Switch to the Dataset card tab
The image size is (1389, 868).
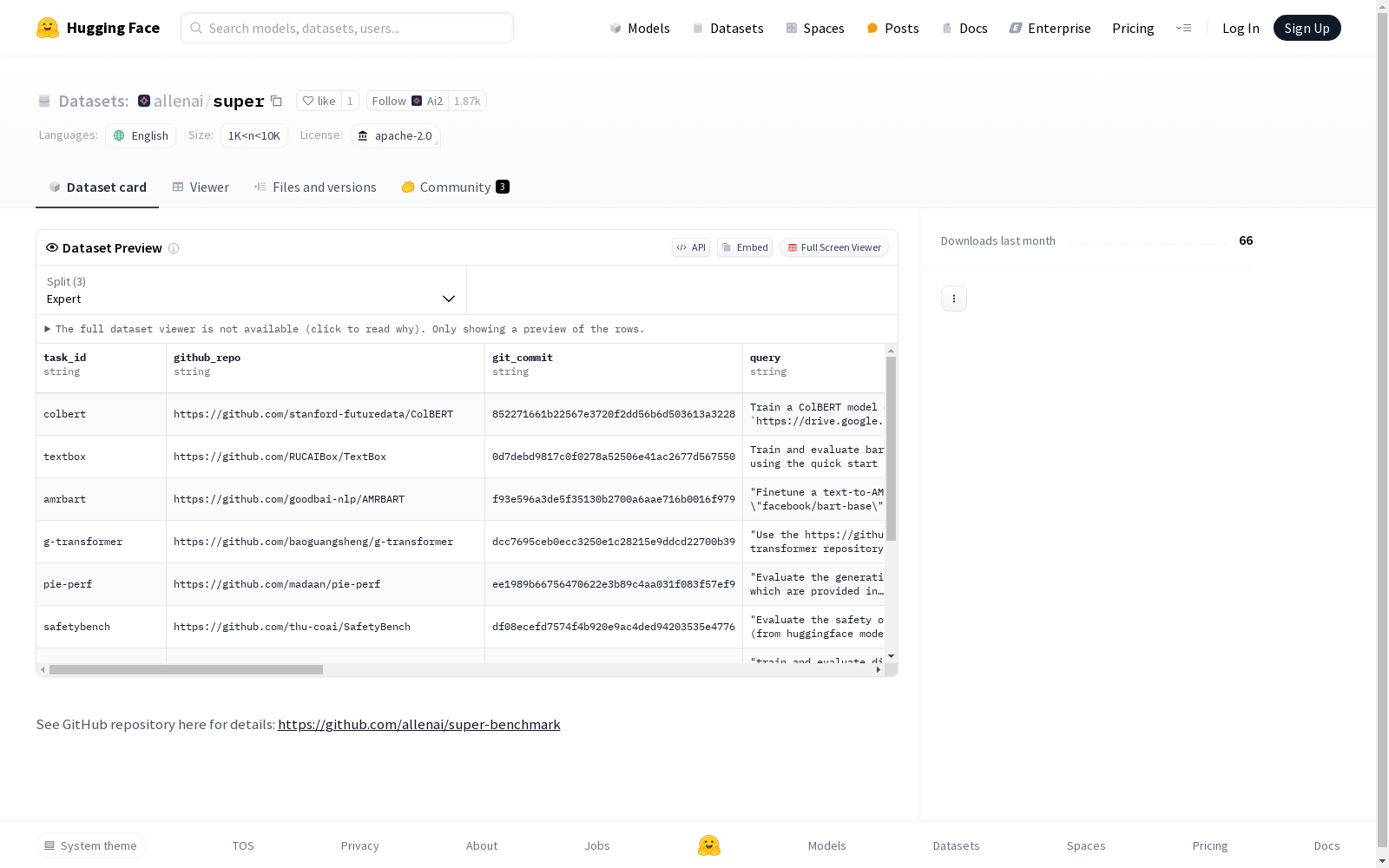[97, 187]
